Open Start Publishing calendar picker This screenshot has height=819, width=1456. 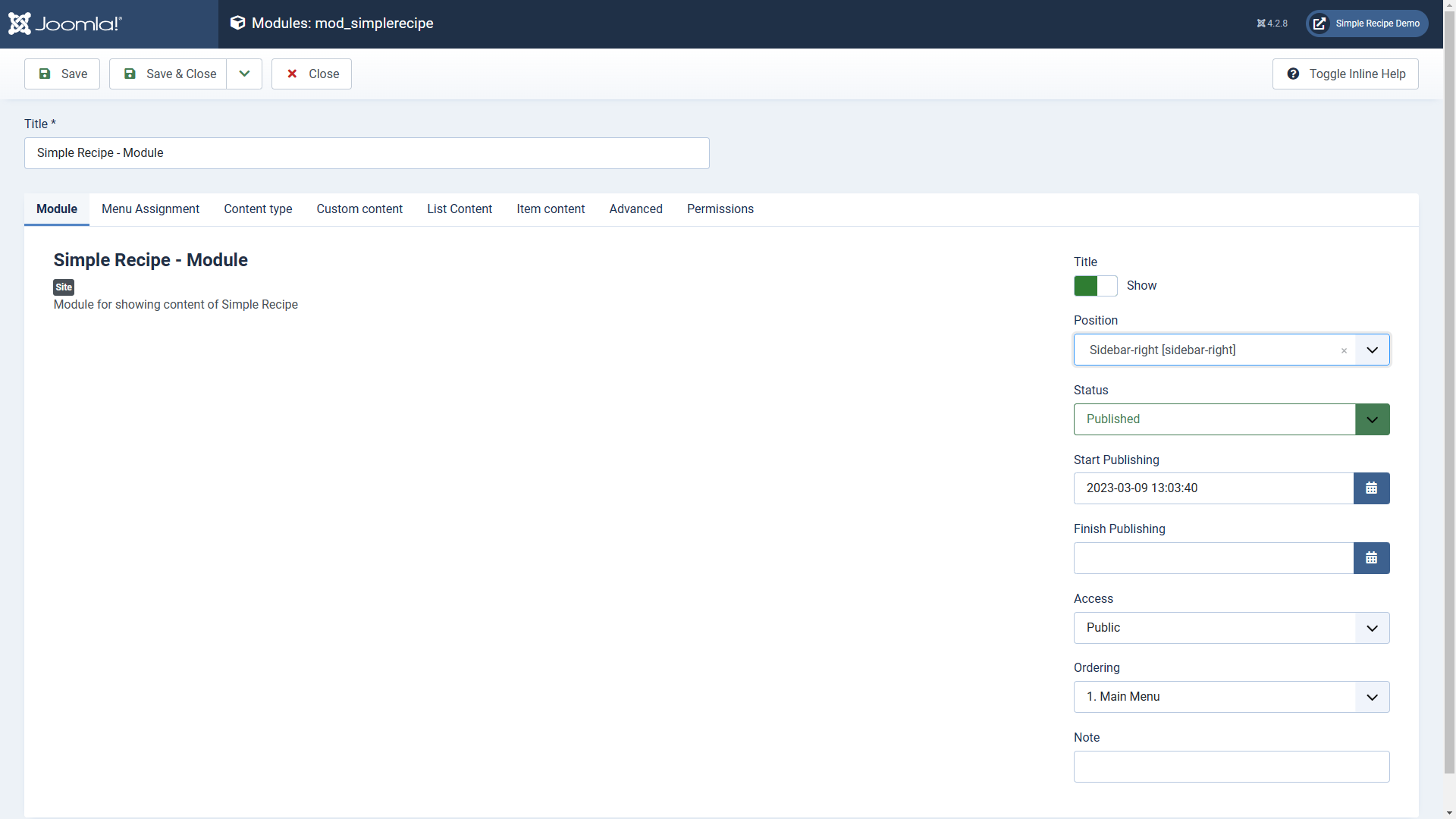point(1371,488)
